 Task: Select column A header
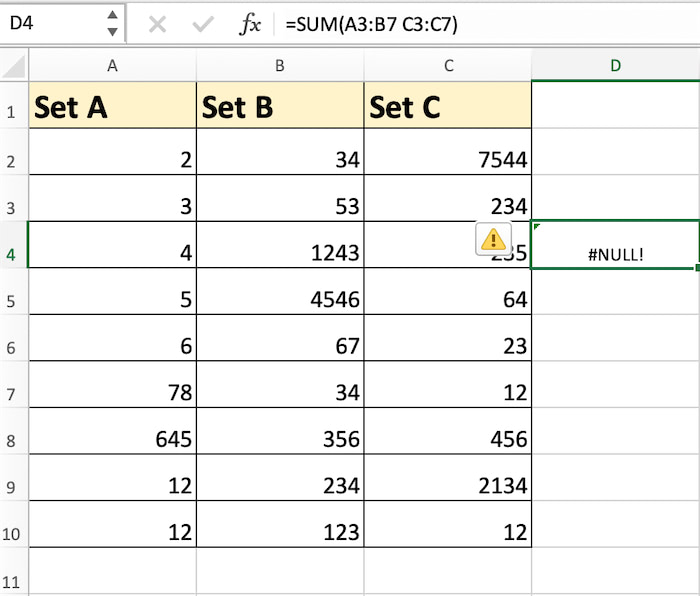tap(112, 66)
